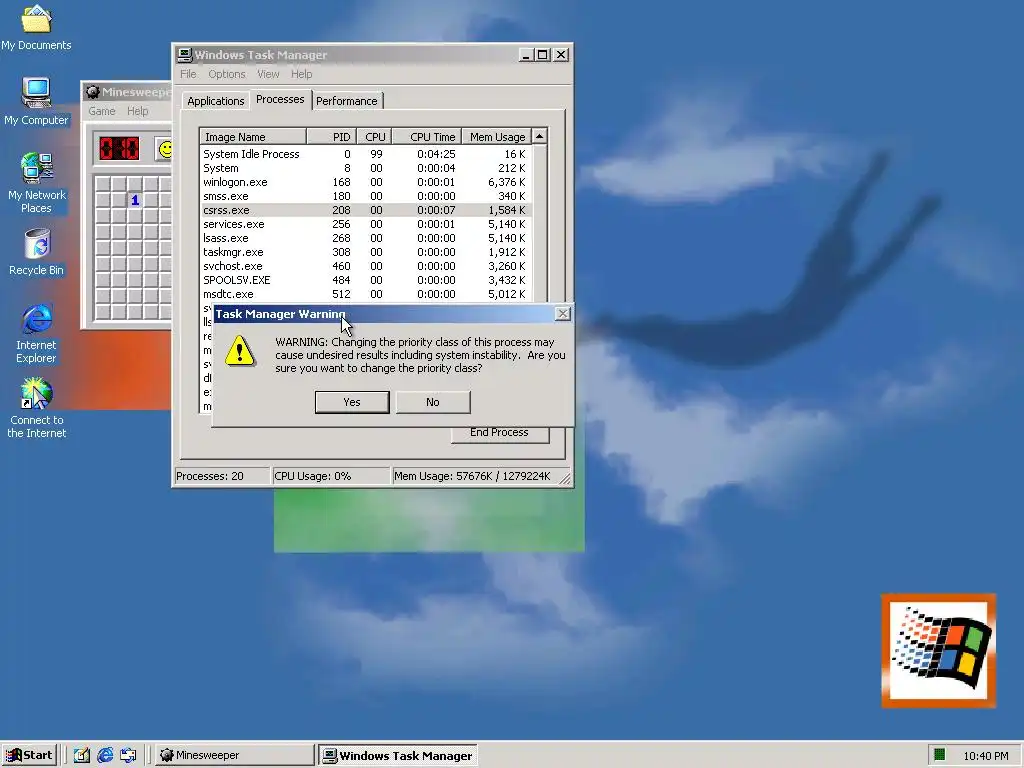This screenshot has height=768, width=1024.
Task: Click Internet Explorer quick launch icon
Action: (x=105, y=756)
